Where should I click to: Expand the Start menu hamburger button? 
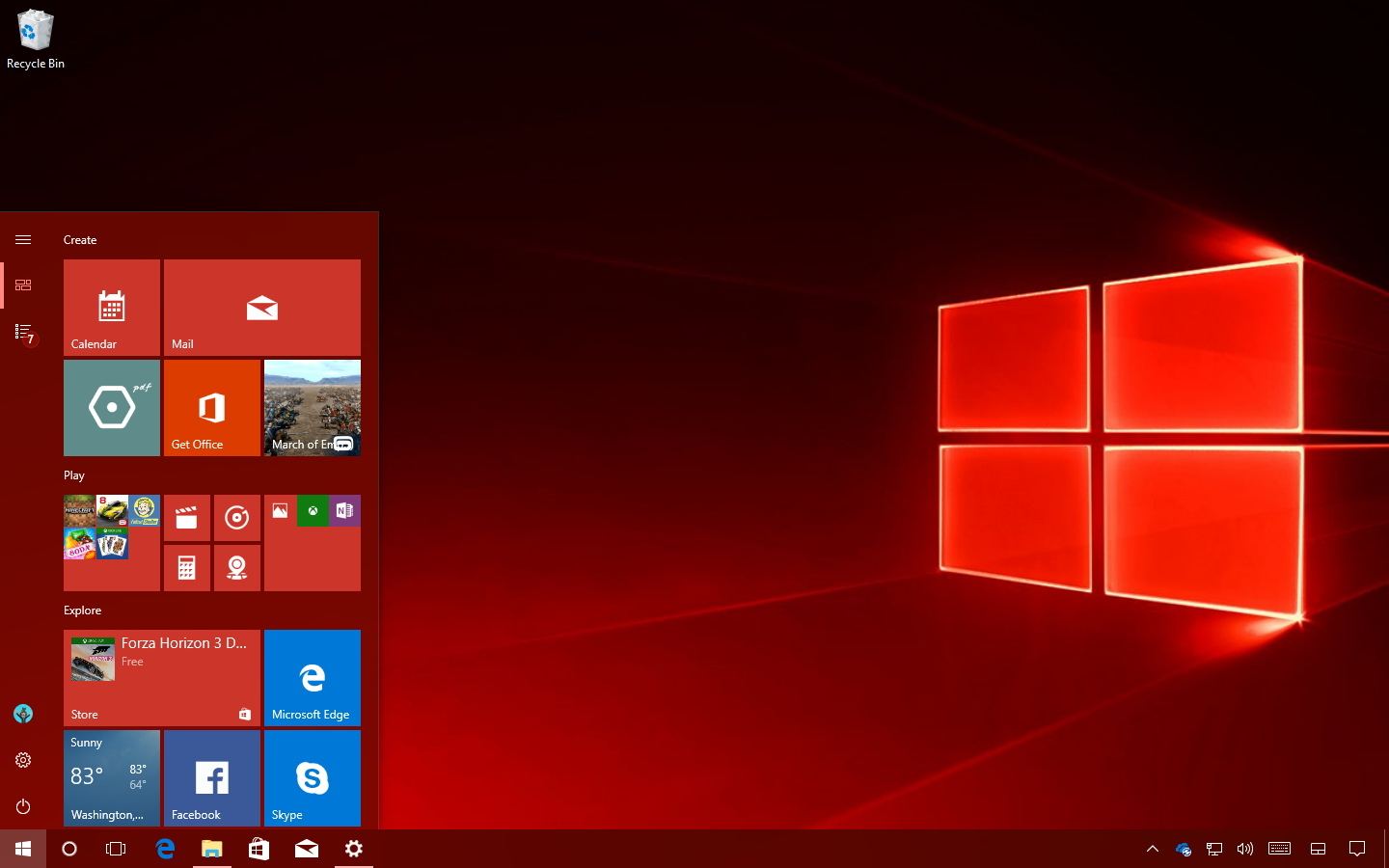tap(23, 239)
